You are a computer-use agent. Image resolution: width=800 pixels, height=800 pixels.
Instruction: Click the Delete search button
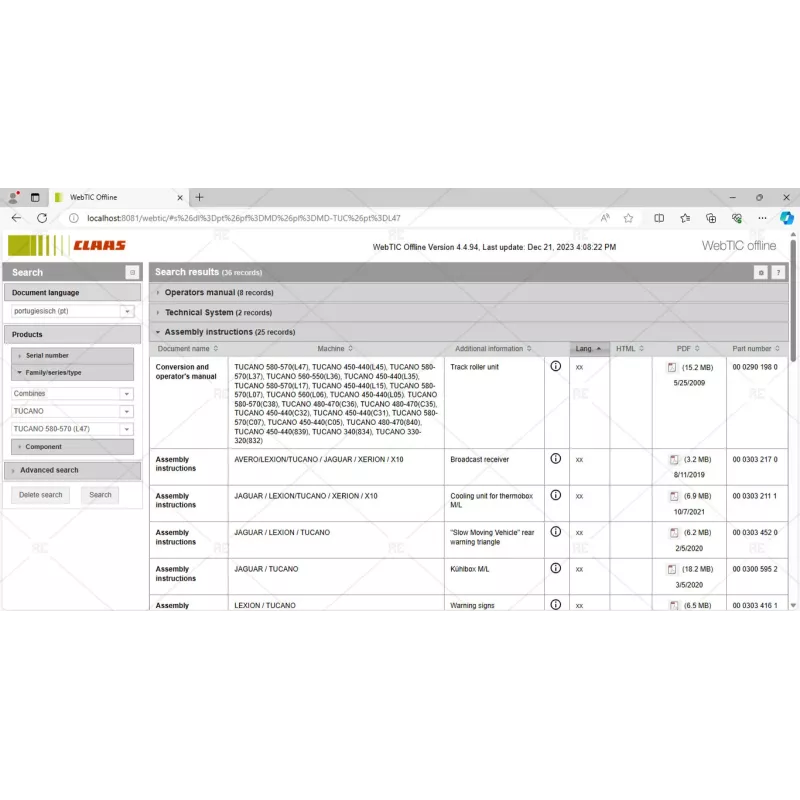[x=40, y=494]
